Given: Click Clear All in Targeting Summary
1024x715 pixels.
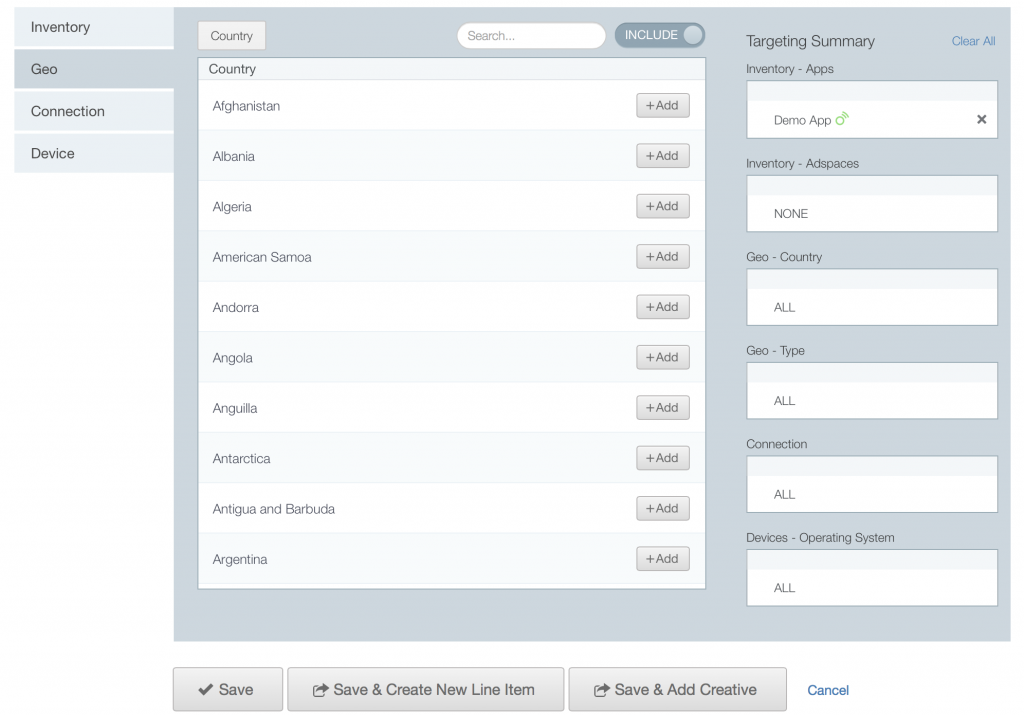Looking at the screenshot, I should (973, 41).
